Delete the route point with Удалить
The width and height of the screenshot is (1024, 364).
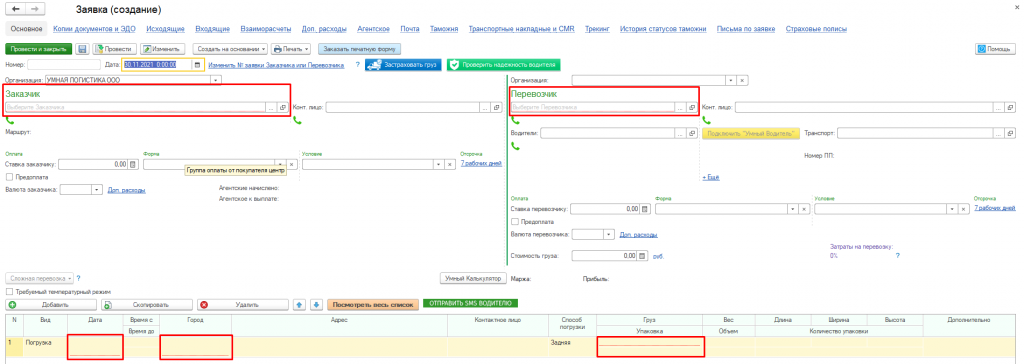click(x=243, y=305)
